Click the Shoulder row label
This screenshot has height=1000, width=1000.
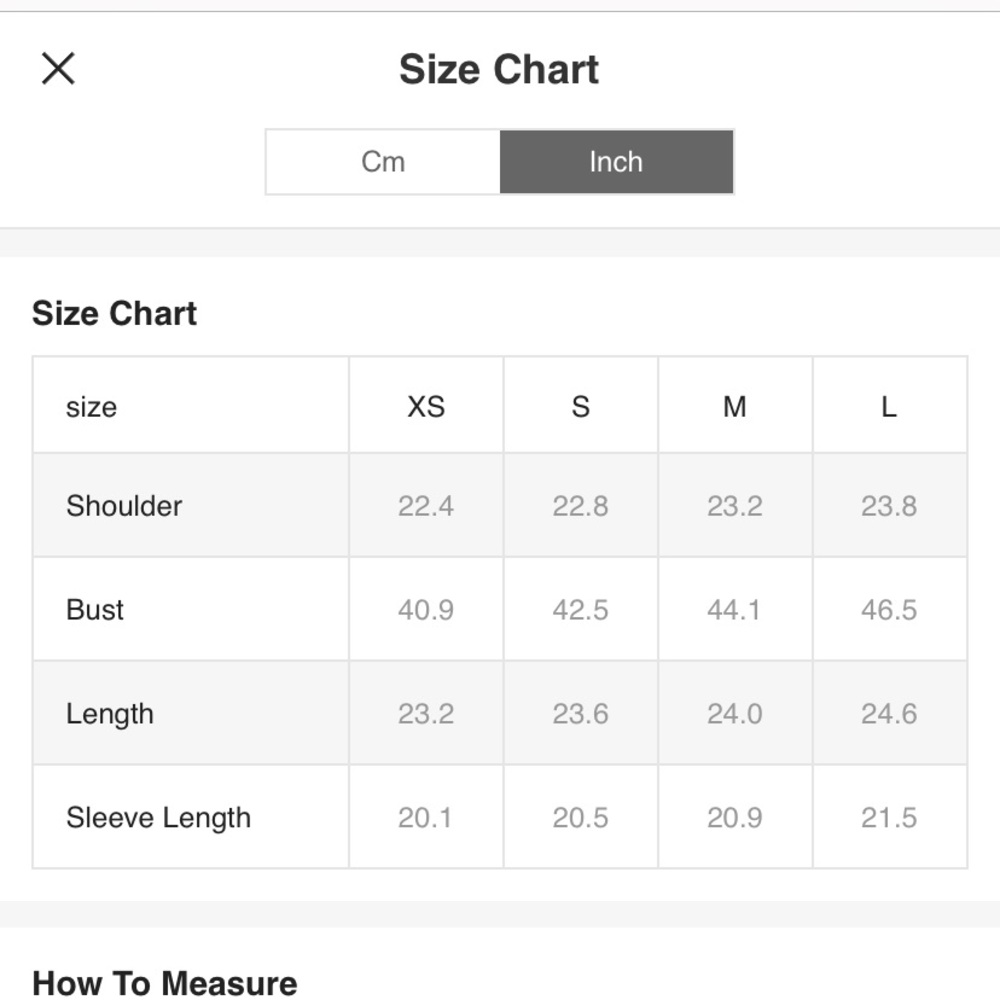[x=124, y=506]
